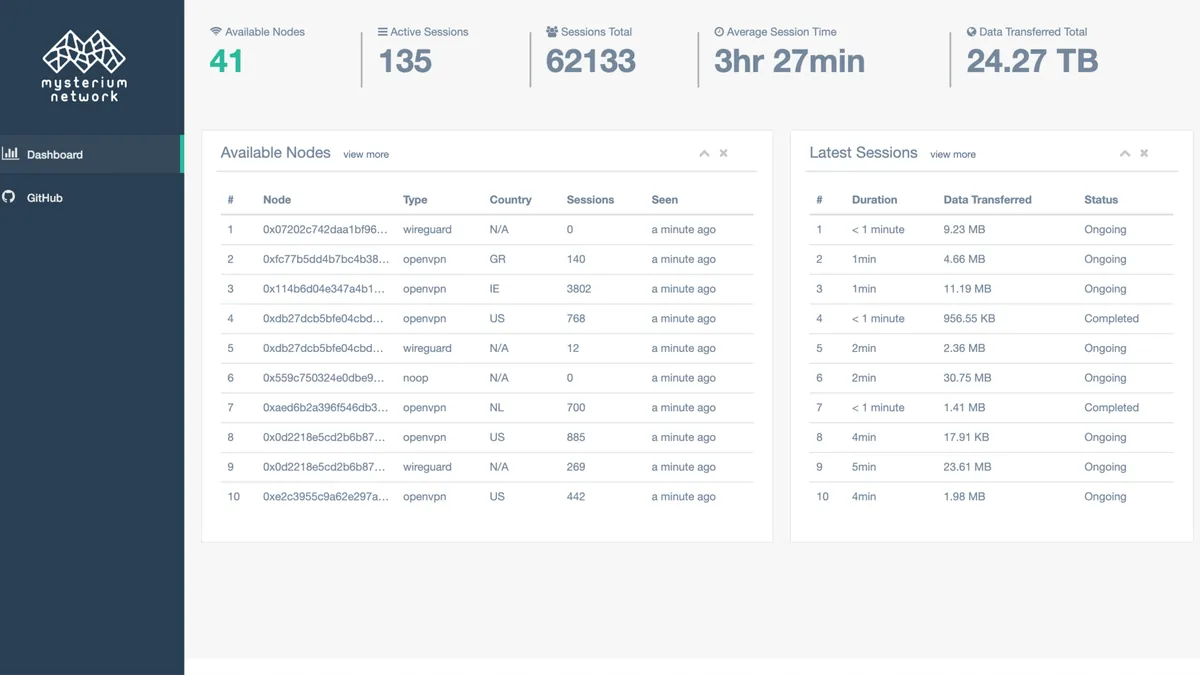Click the 4.66 MB data cell

click(x=964, y=259)
